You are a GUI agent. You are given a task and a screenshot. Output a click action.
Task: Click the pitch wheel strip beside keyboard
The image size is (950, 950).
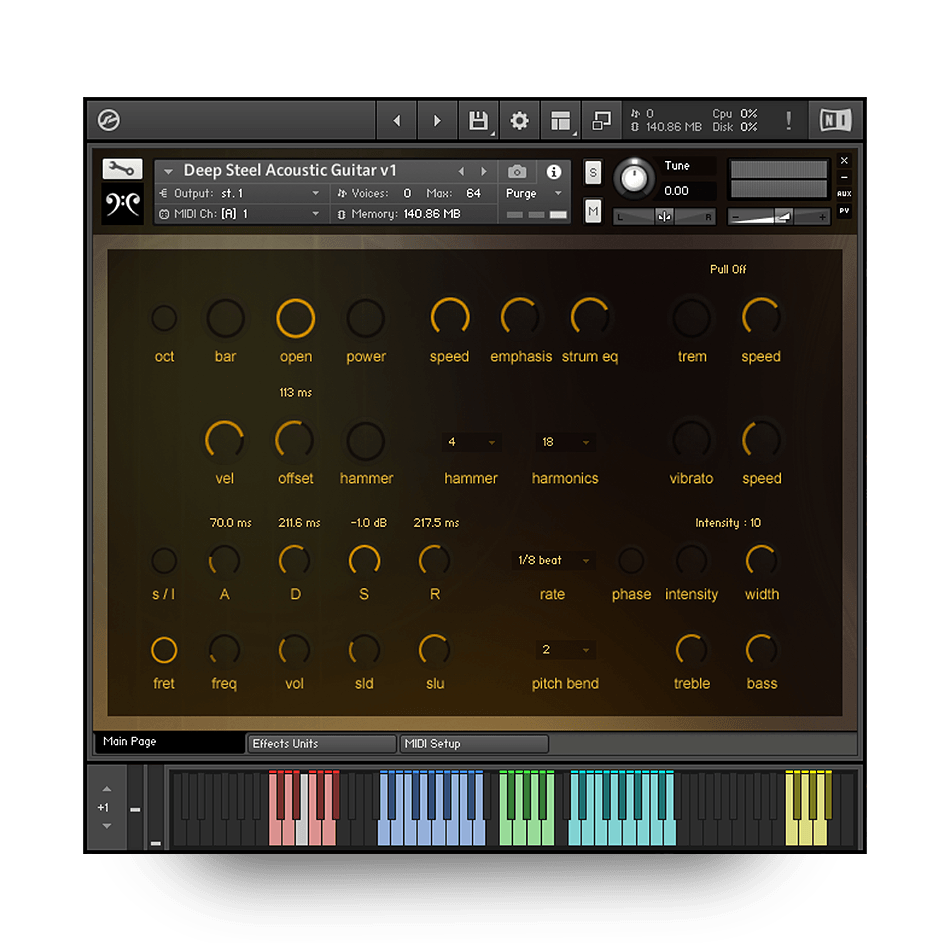coord(135,808)
